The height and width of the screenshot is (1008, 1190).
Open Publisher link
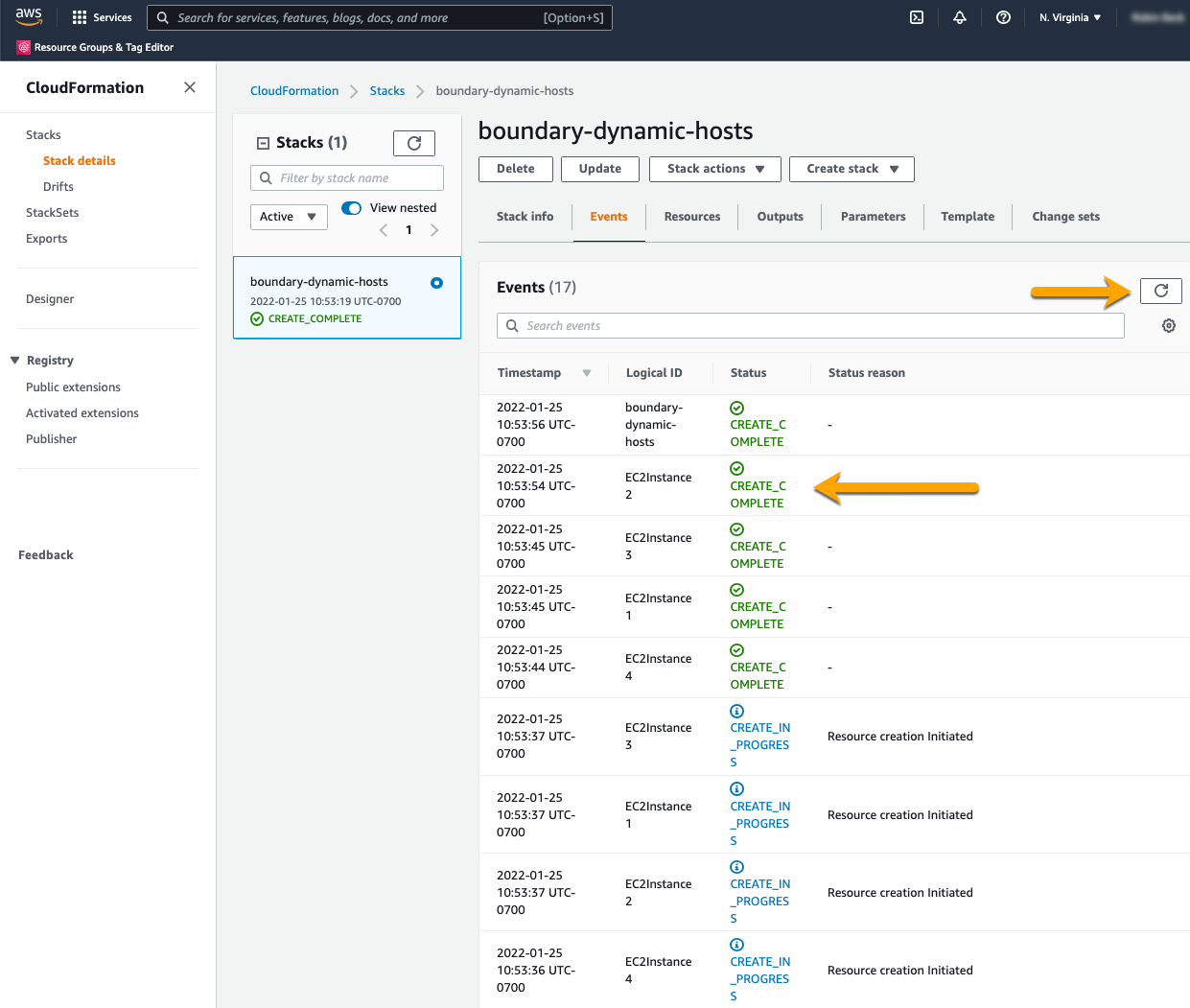coord(52,439)
